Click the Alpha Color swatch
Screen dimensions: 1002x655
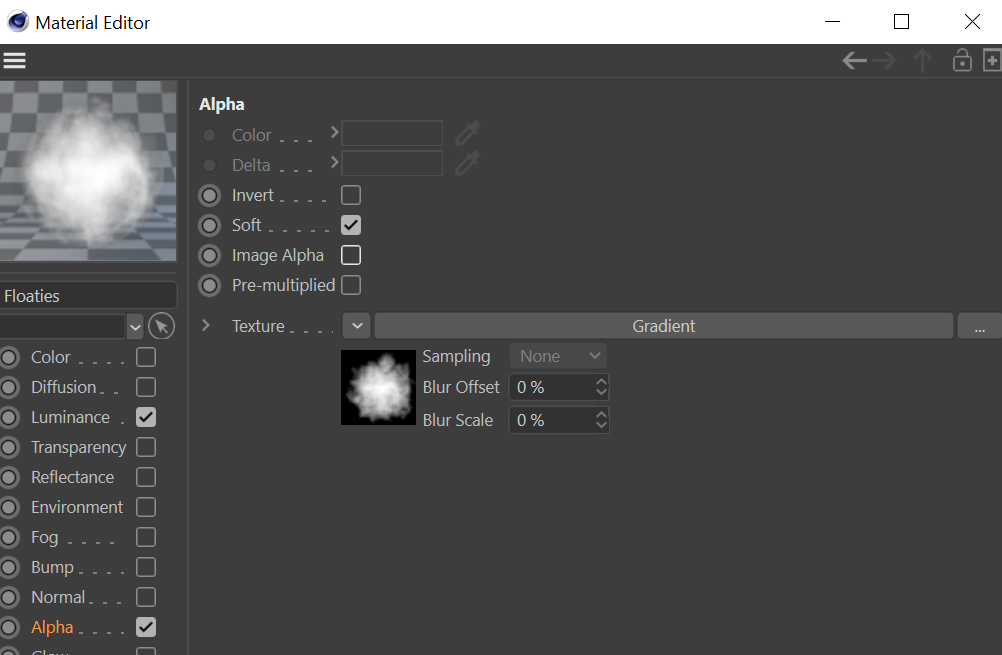[392, 134]
